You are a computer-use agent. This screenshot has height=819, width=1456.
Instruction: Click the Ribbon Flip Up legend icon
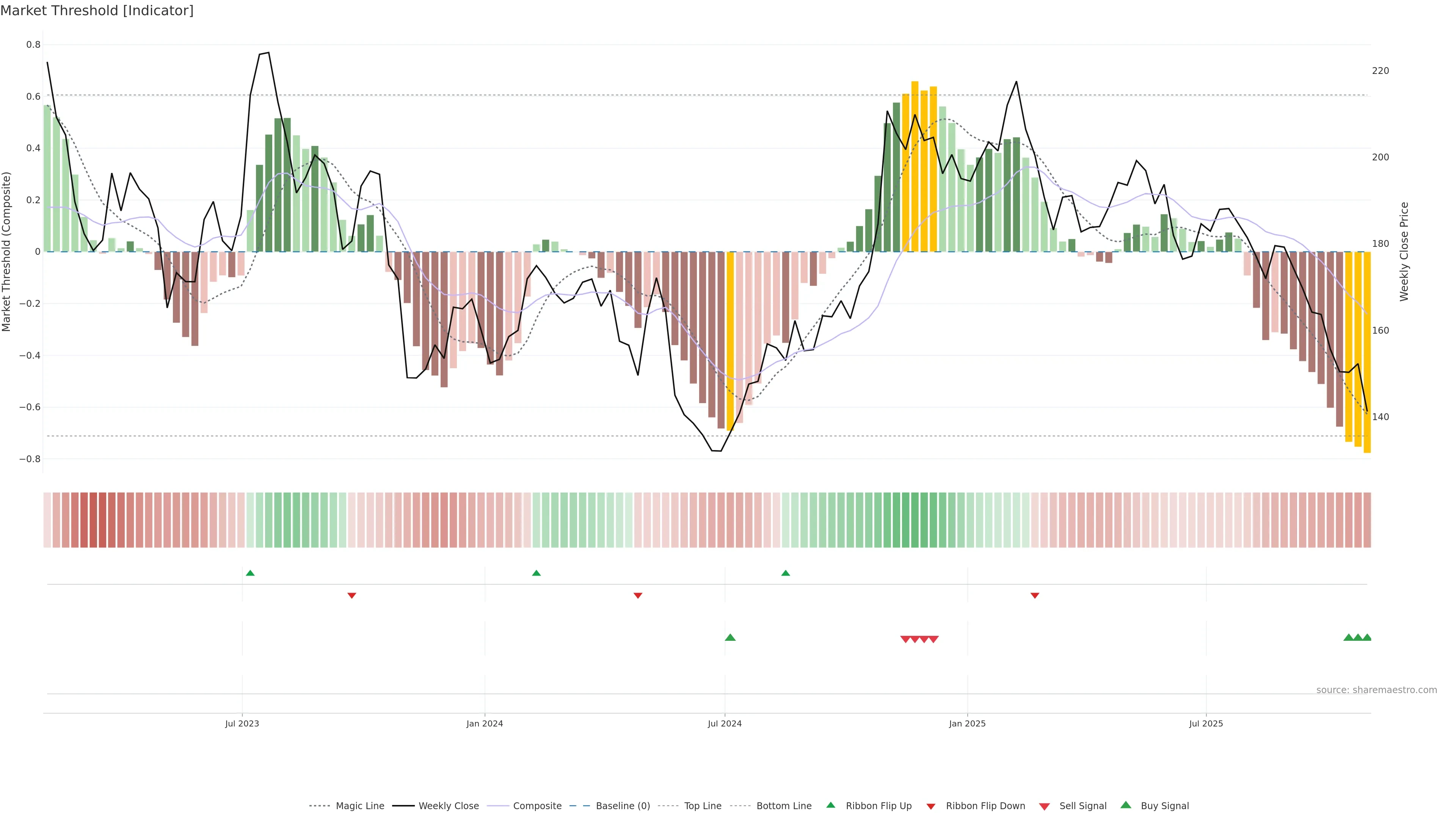(x=830, y=805)
